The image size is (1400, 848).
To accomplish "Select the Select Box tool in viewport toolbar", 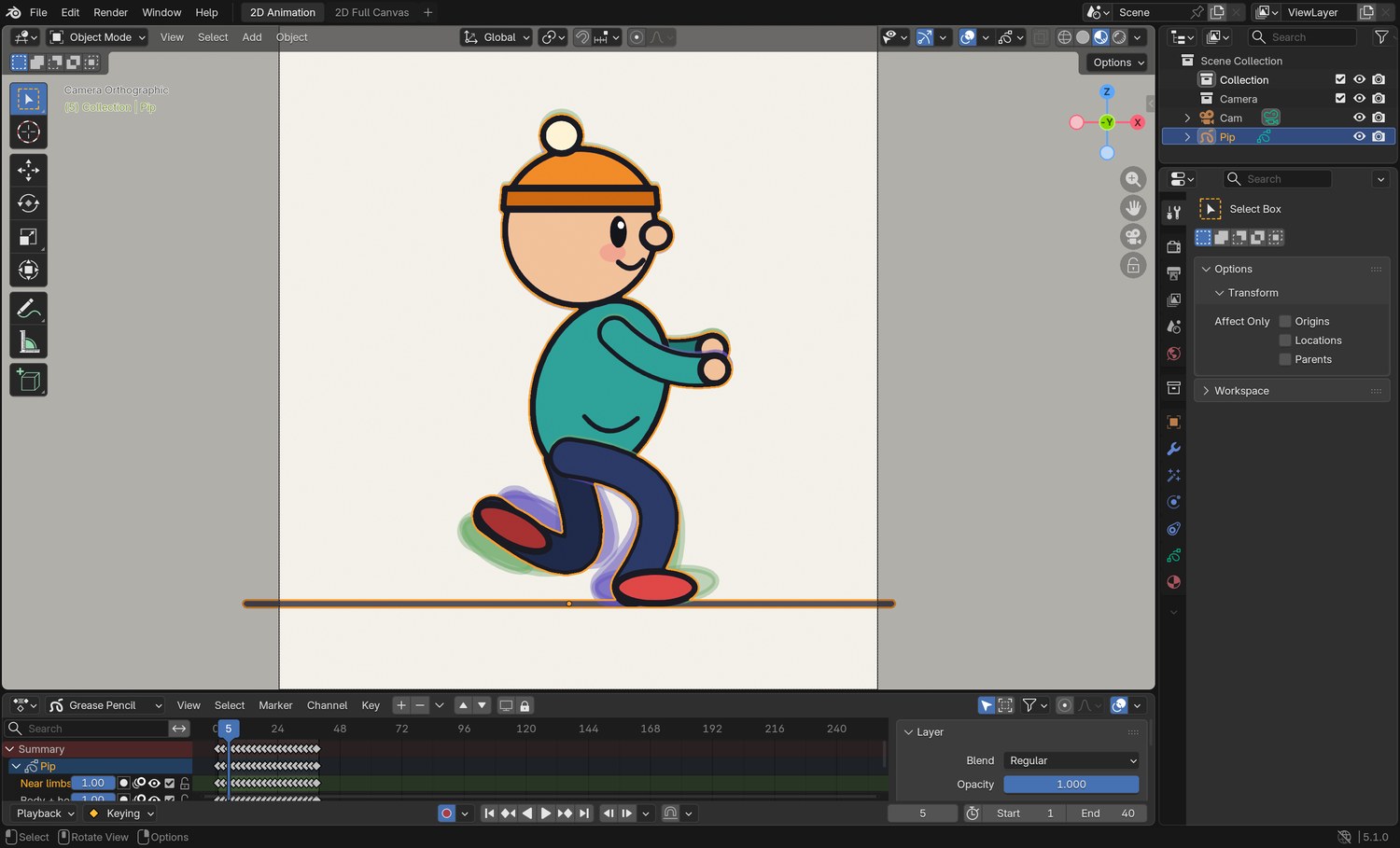I will pos(28,99).
